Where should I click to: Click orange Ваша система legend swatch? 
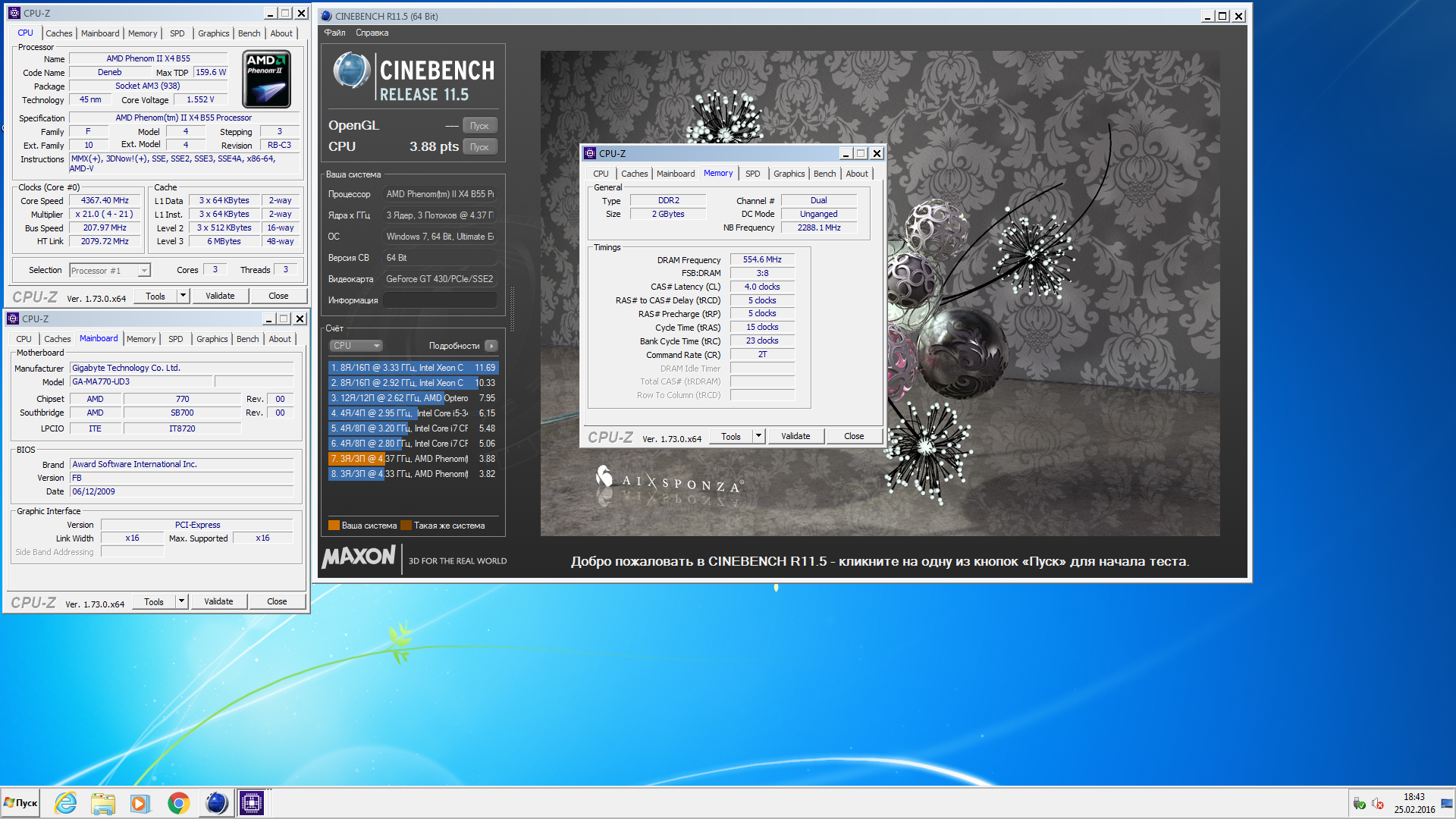tap(334, 525)
